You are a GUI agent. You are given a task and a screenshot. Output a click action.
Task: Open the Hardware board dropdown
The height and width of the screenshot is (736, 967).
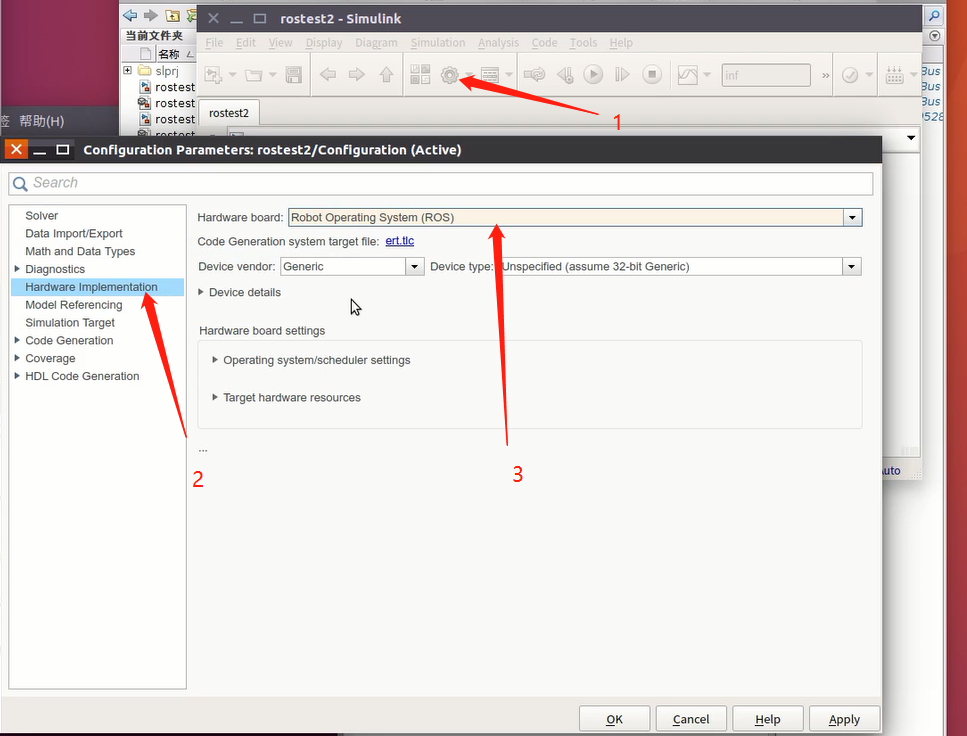click(x=852, y=218)
